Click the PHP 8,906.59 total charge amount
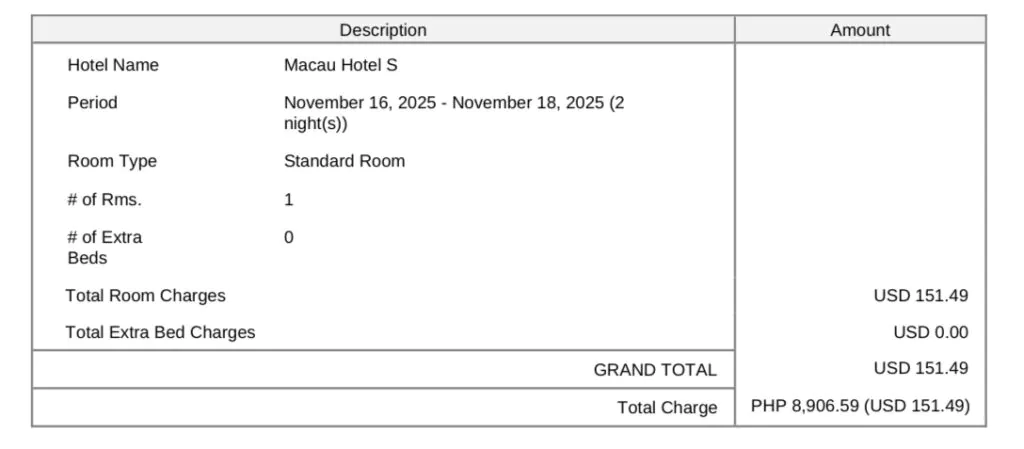This screenshot has width=1024, height=449. pos(860,406)
